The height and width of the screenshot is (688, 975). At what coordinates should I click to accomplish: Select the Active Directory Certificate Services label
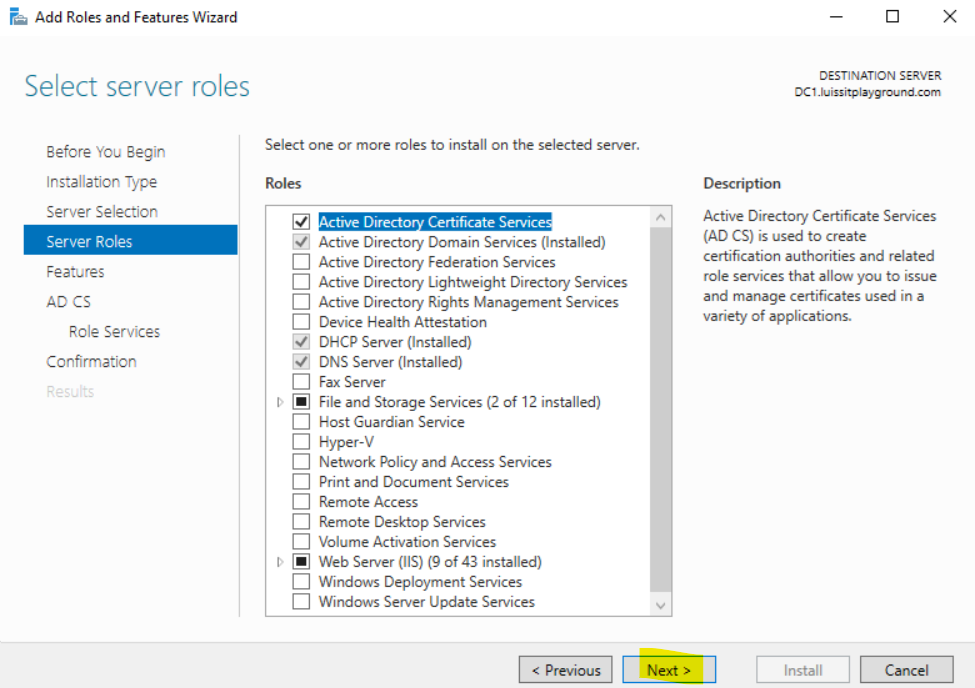pyautogui.click(x=435, y=221)
